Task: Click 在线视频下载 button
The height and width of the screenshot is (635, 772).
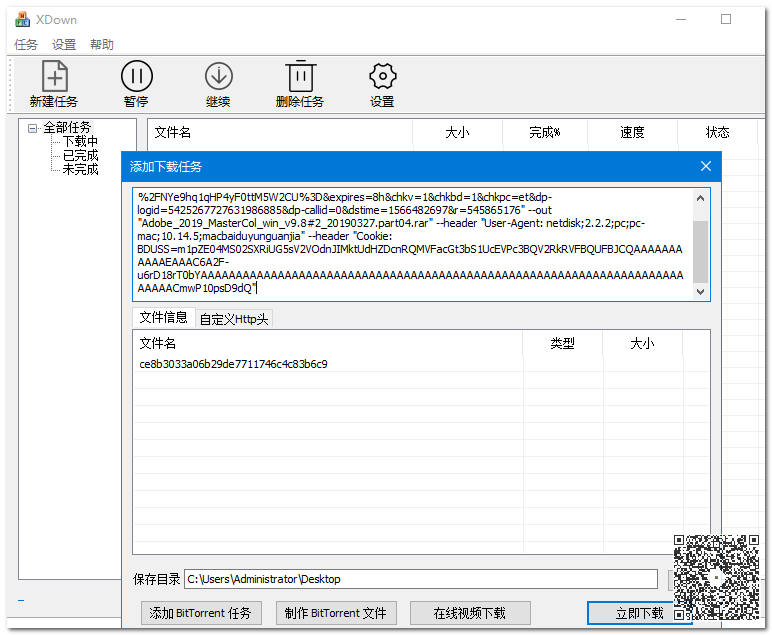Action: [x=470, y=613]
